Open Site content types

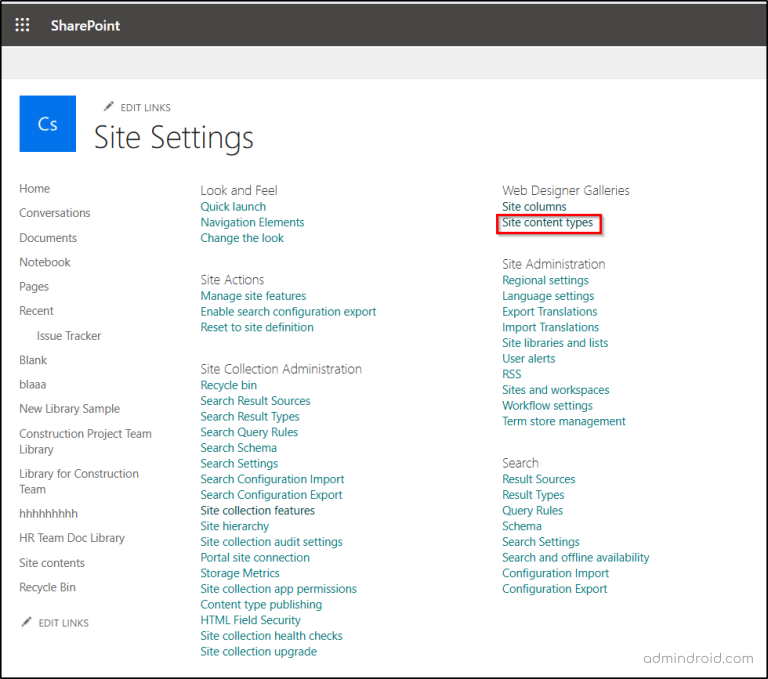(547, 222)
